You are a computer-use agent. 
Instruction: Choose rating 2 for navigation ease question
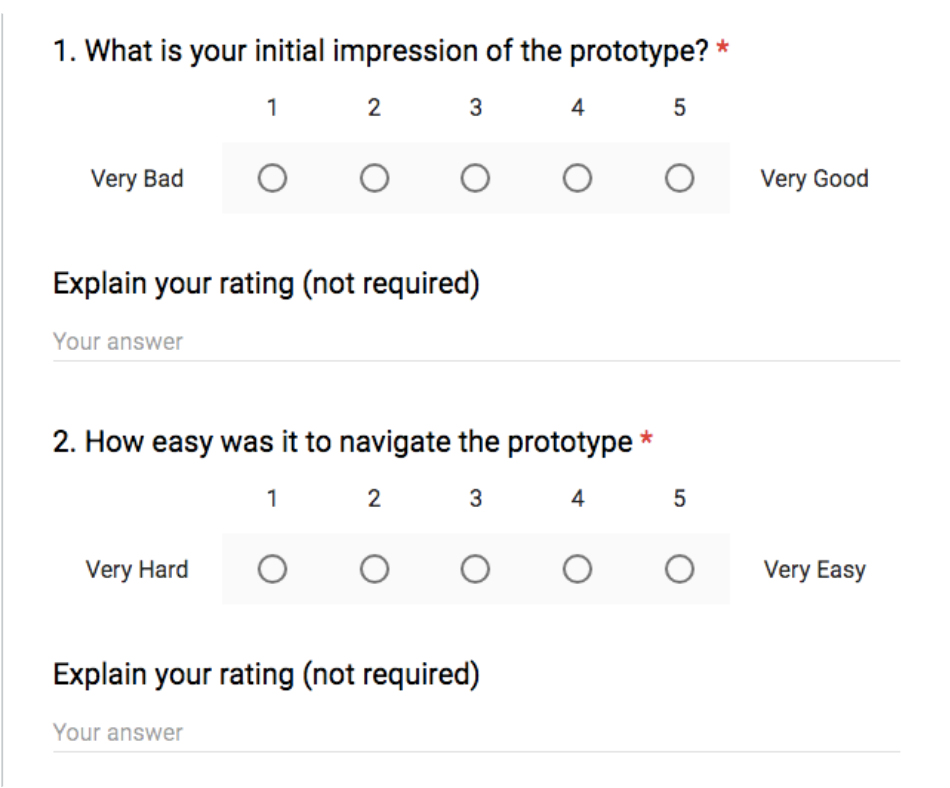pyautogui.click(x=374, y=569)
